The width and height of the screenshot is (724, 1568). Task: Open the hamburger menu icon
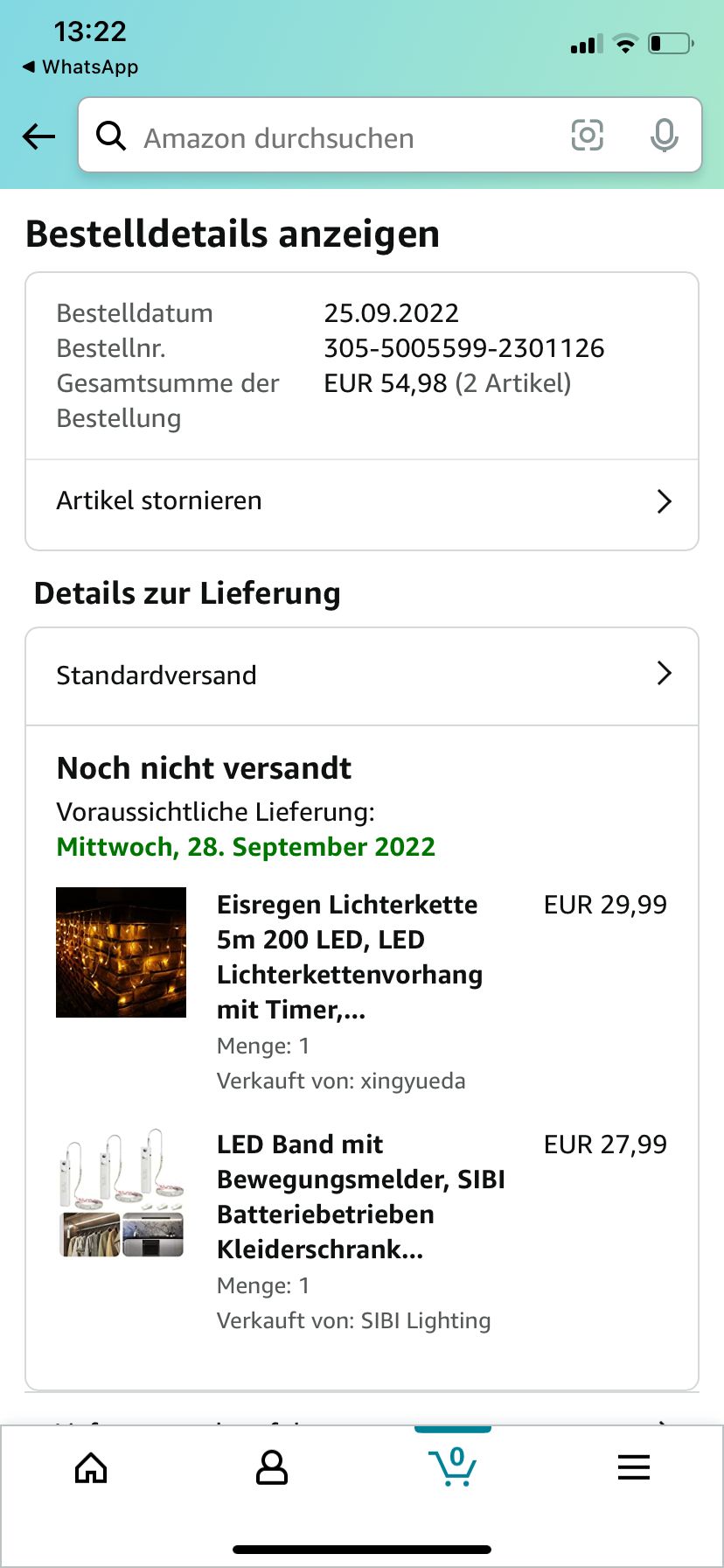point(634,1467)
